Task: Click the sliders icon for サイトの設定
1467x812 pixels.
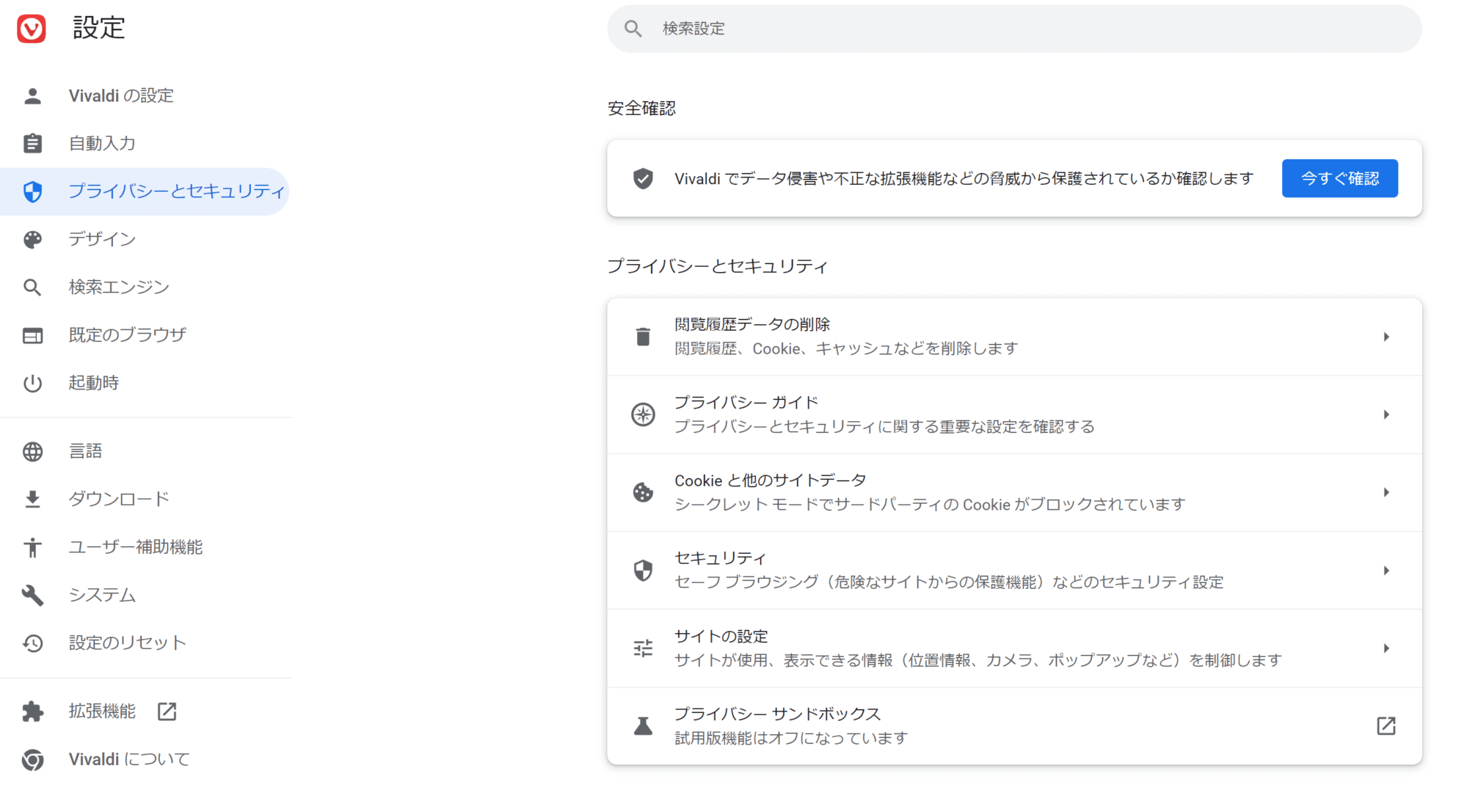Action: pos(643,648)
